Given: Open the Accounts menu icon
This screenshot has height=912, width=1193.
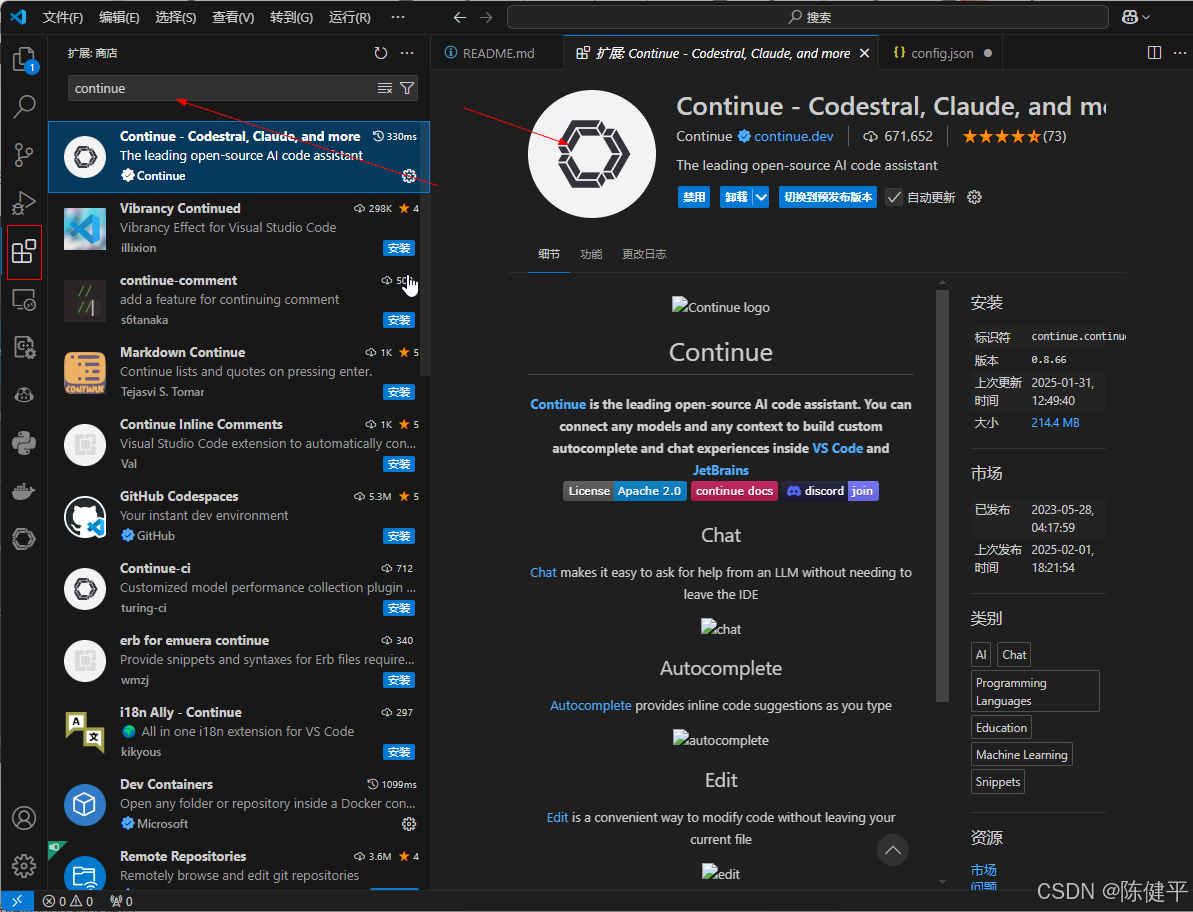Looking at the screenshot, I should [24, 818].
